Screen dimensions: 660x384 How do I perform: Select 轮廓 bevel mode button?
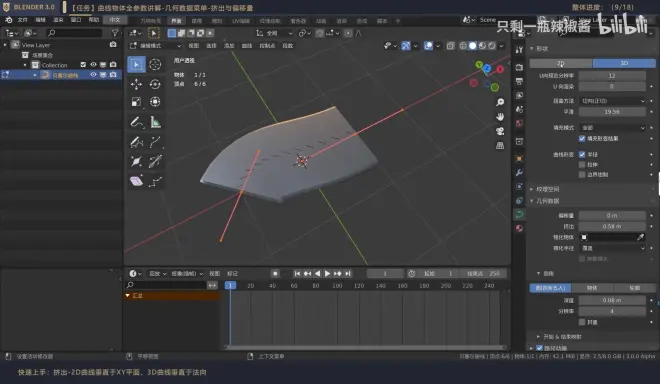coord(634,288)
